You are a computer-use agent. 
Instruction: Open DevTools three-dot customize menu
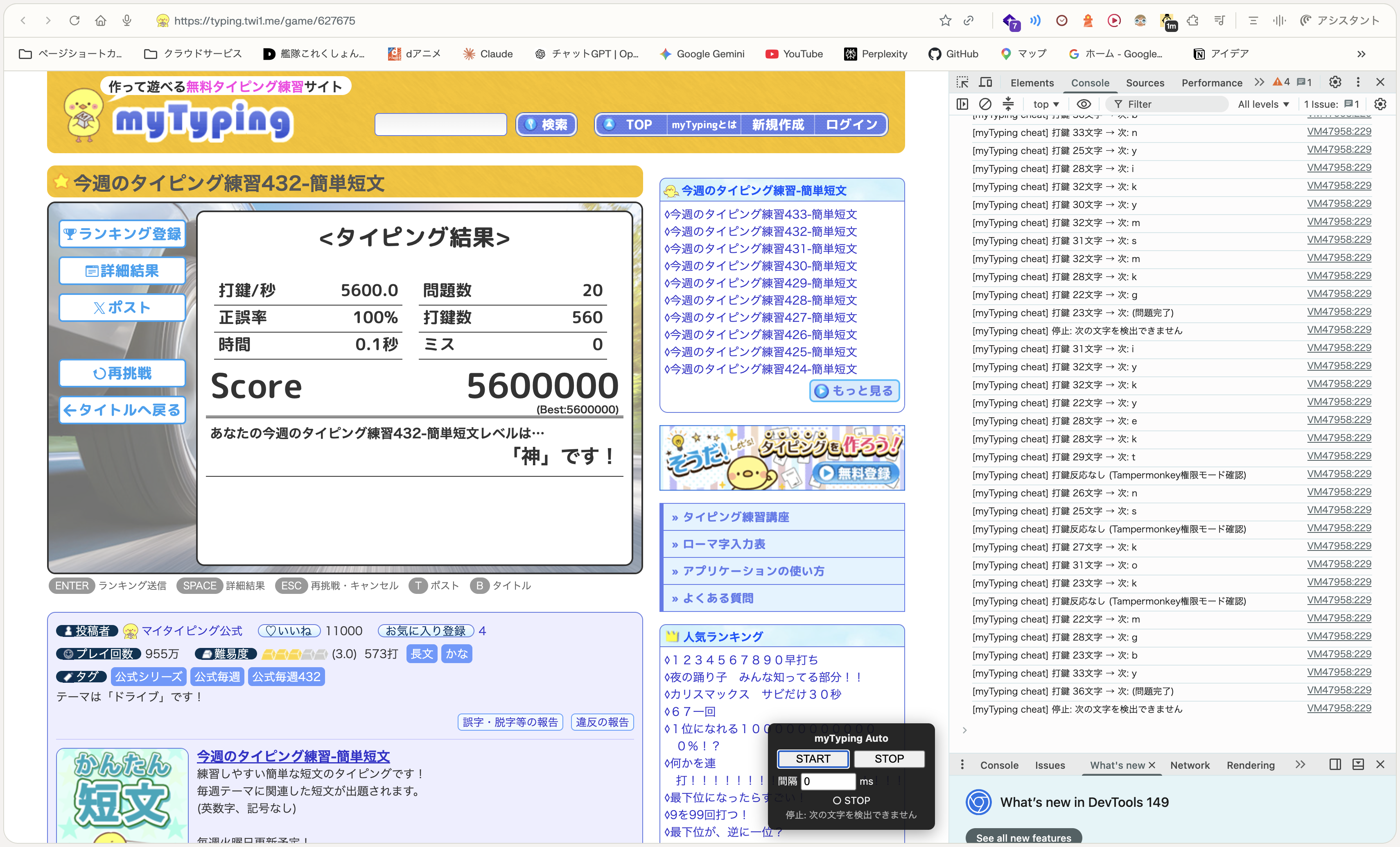coord(1358,82)
